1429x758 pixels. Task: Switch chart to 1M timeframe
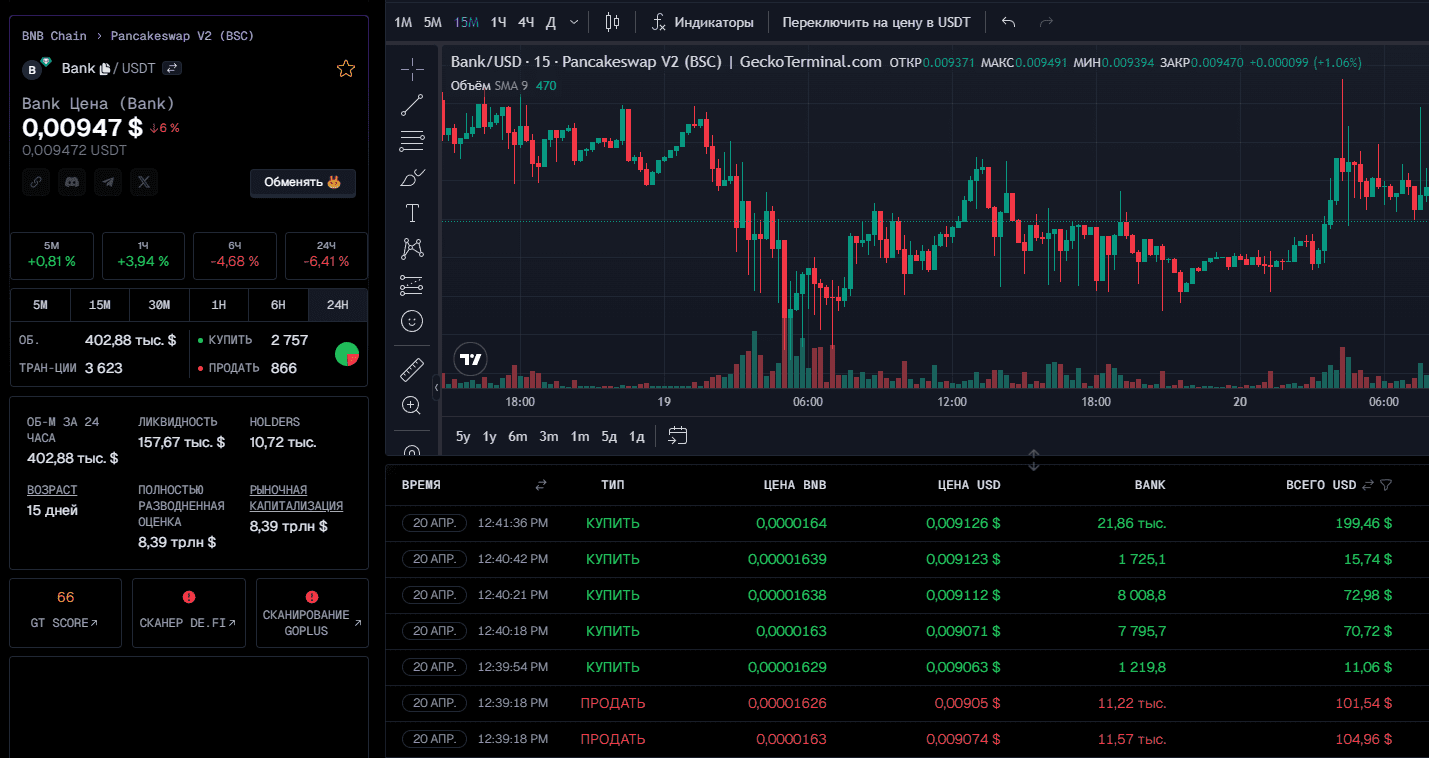click(x=403, y=22)
